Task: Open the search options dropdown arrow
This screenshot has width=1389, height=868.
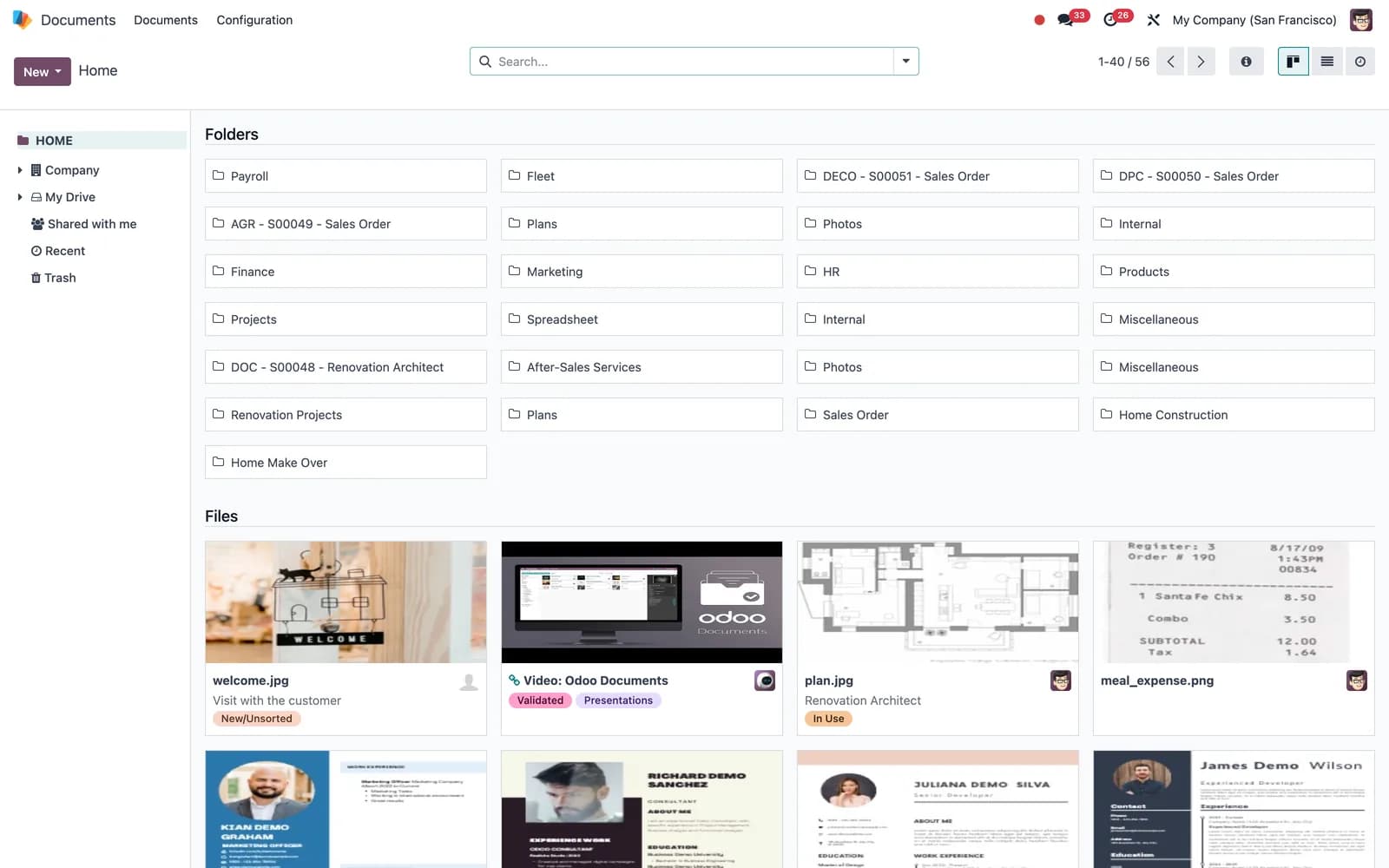Action: click(905, 62)
